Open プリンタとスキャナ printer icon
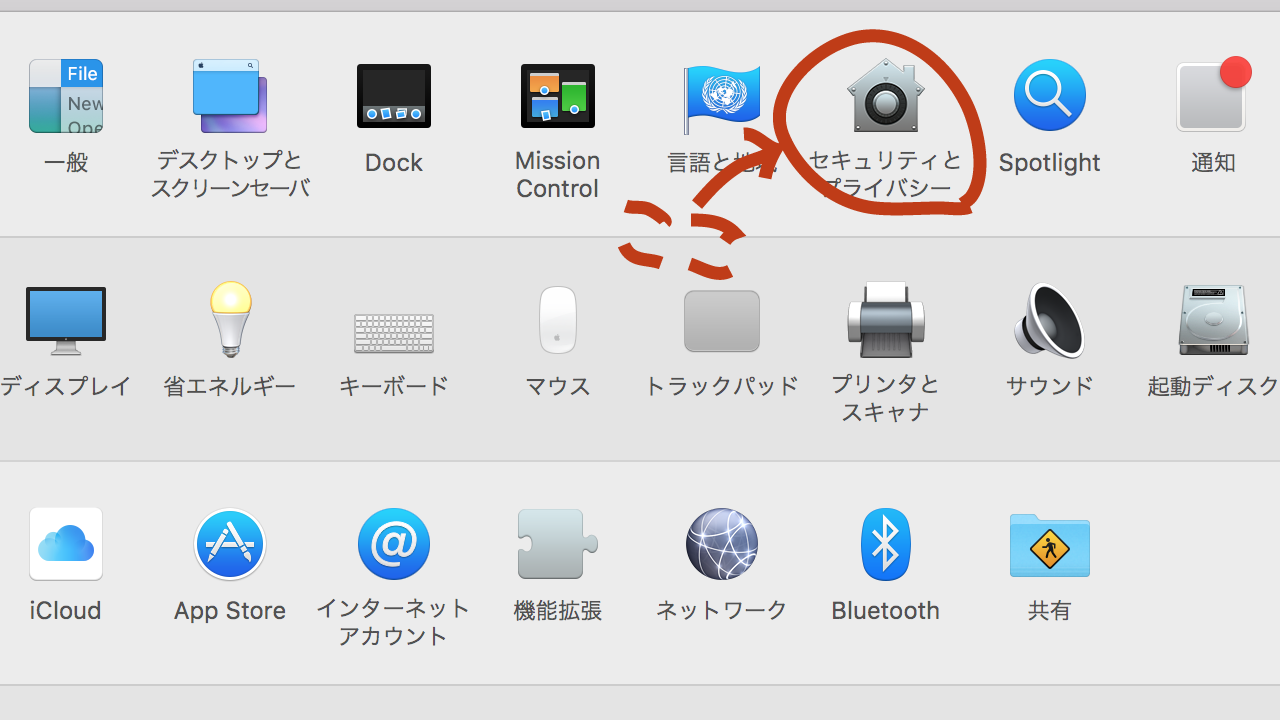The image size is (1280, 720). click(x=886, y=319)
